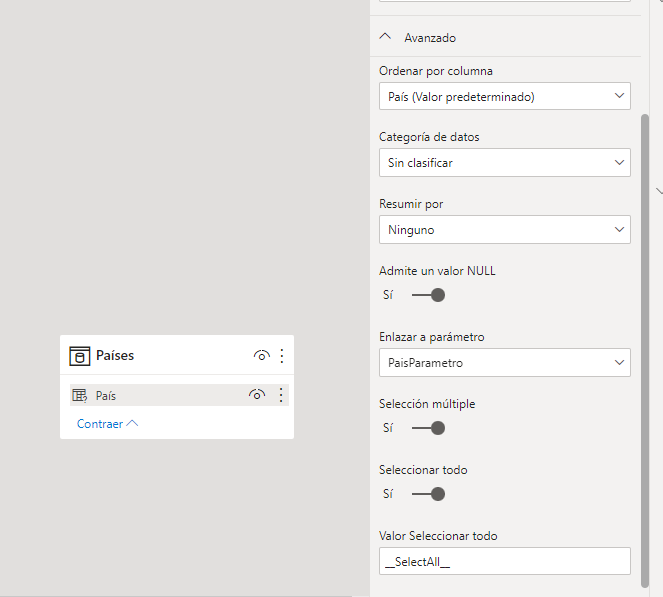Toggle visibility of the País column
The height and width of the screenshot is (597, 663).
pyautogui.click(x=257, y=396)
